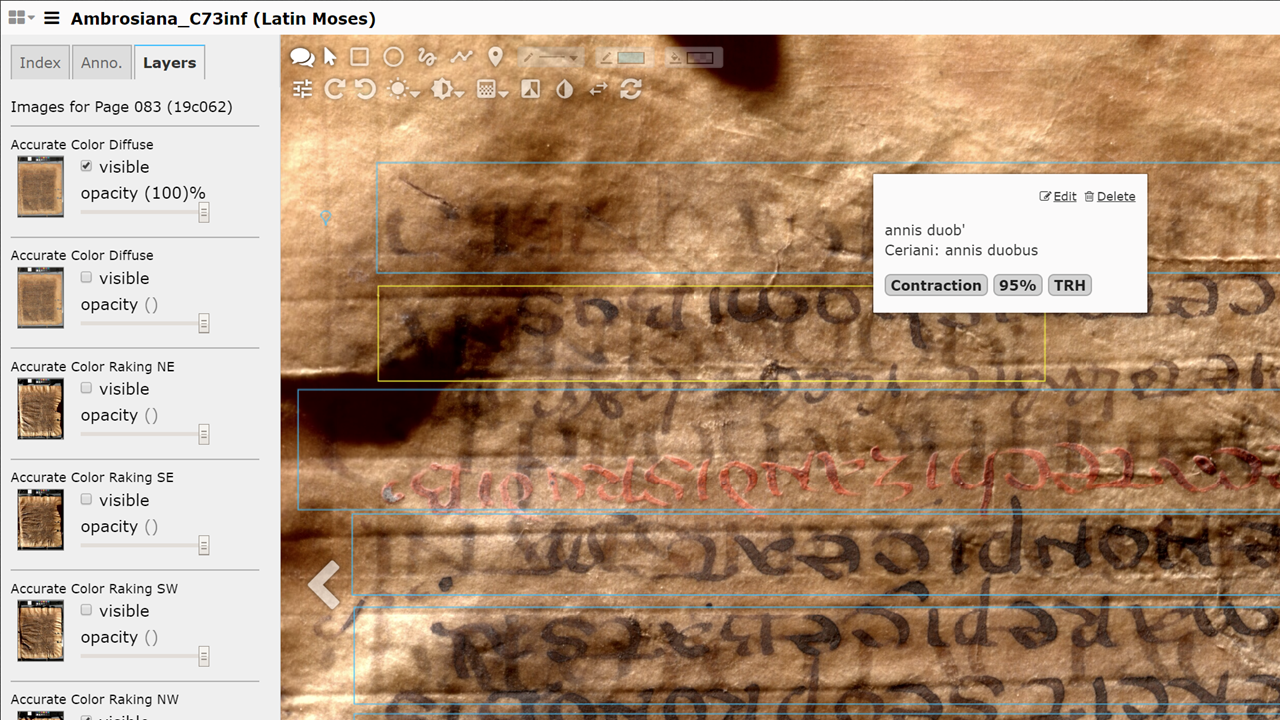This screenshot has width=1280, height=720.
Task: Click thumbnail of Accurate Color Raking SW
Action: (x=40, y=630)
